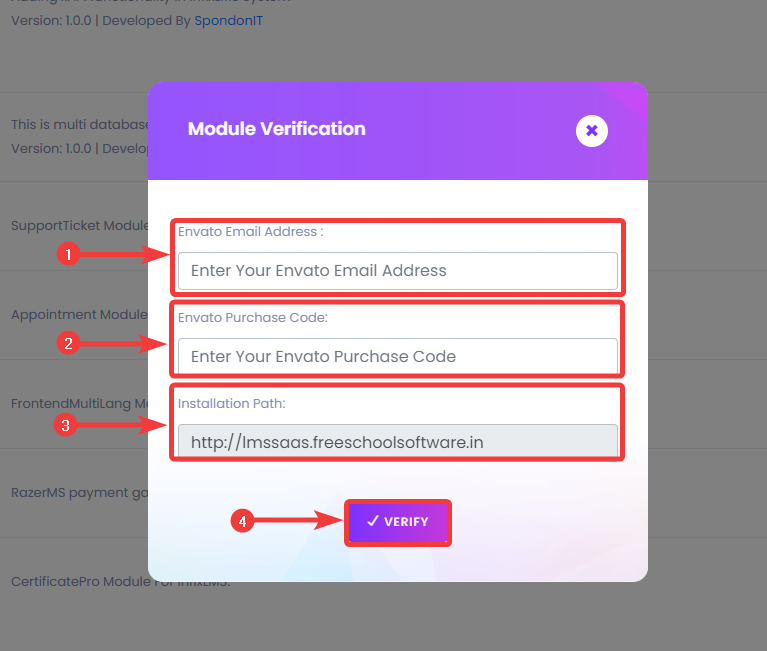Screen dimensions: 767x651
Task: Select the Installation Path text field
Action: pyautogui.click(x=398, y=442)
